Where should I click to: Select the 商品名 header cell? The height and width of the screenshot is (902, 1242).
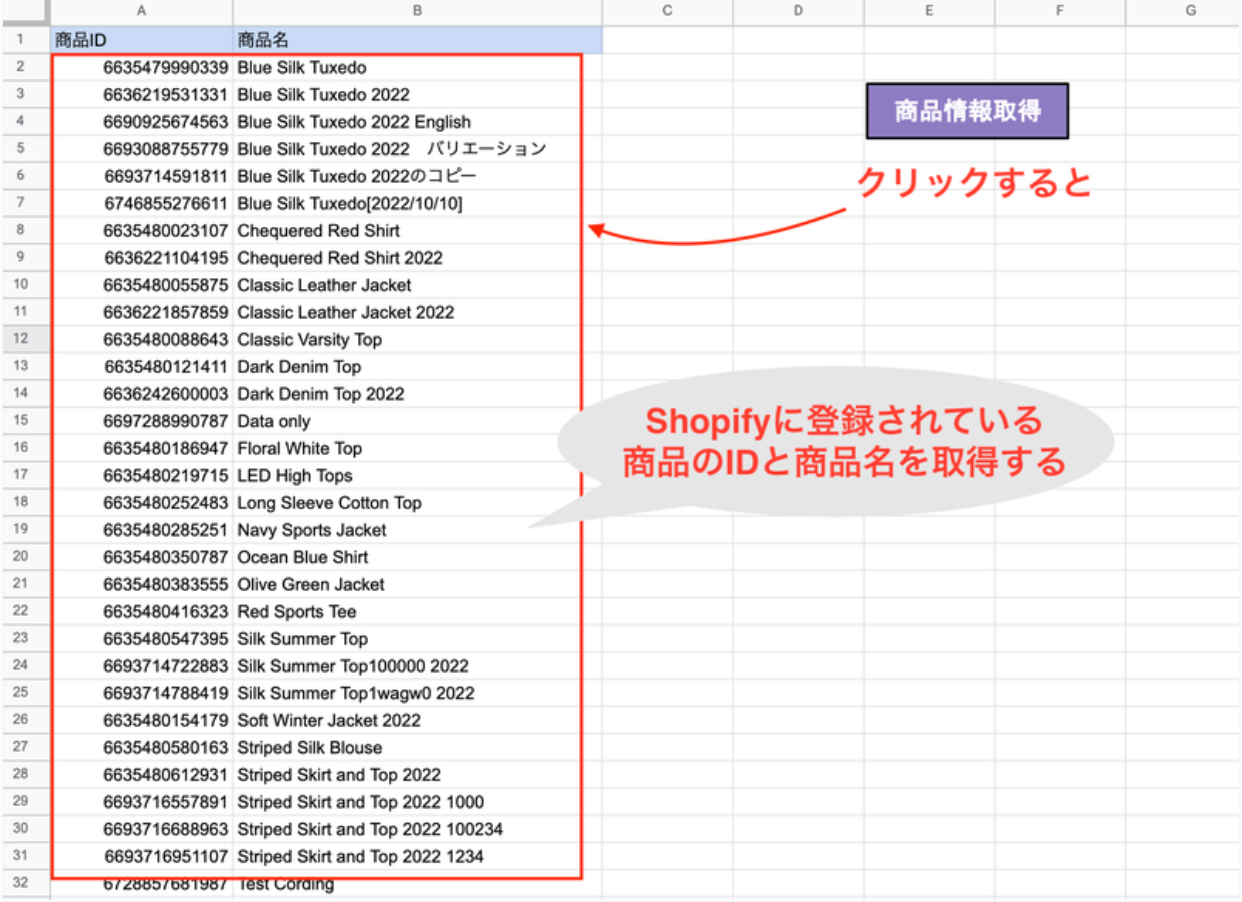pos(417,41)
